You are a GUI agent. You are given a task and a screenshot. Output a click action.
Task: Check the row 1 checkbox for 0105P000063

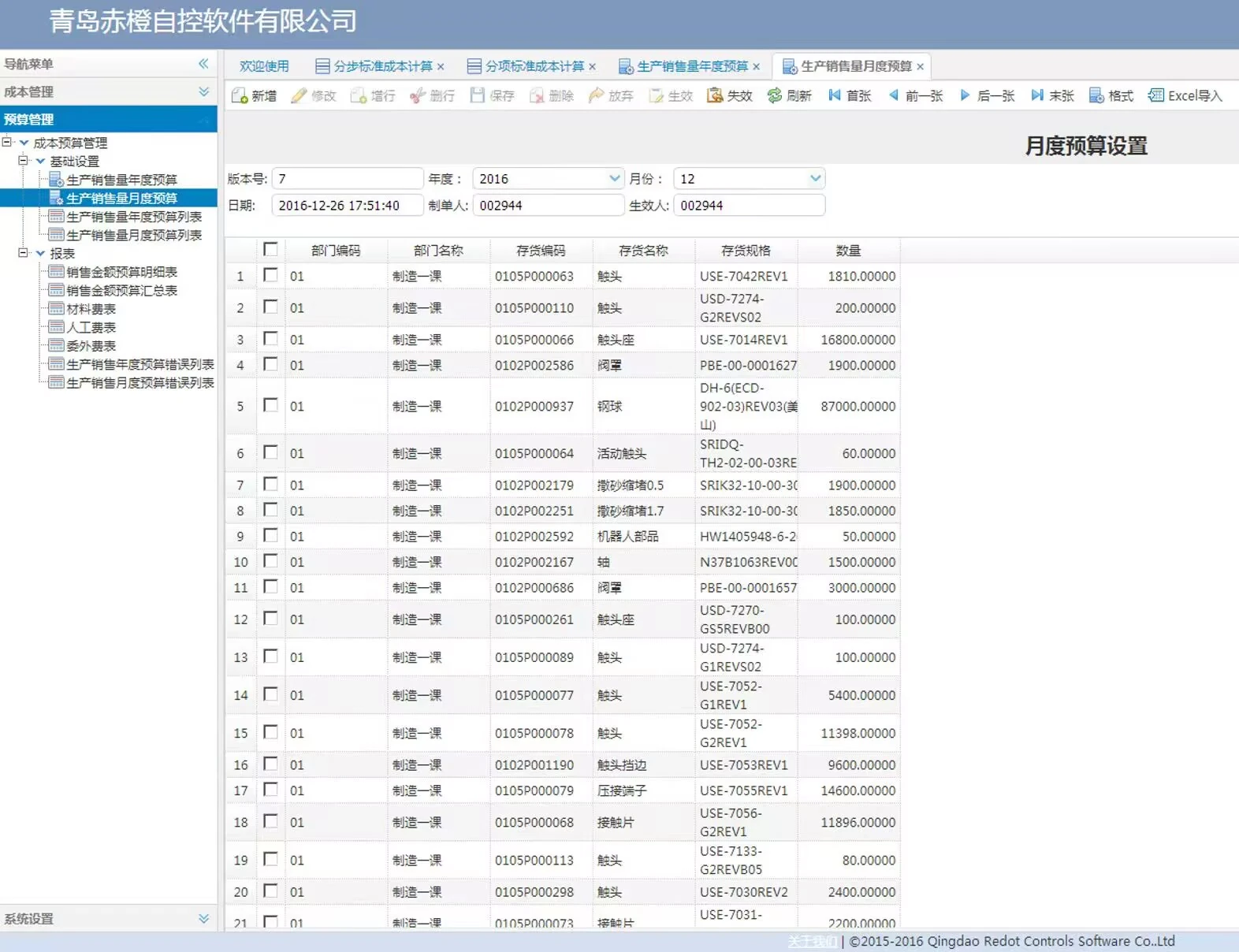click(270, 275)
